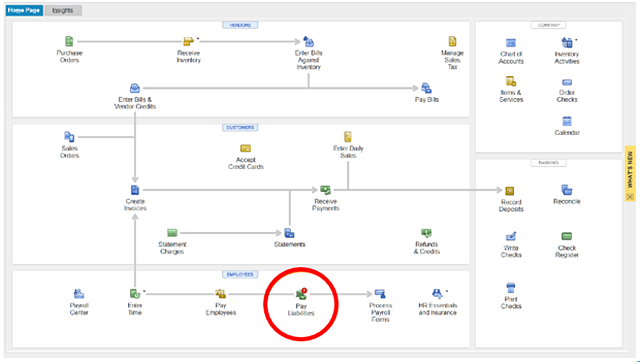Click Inventory Activities icon
Viewport: 640px width, 362px height.
click(x=567, y=42)
